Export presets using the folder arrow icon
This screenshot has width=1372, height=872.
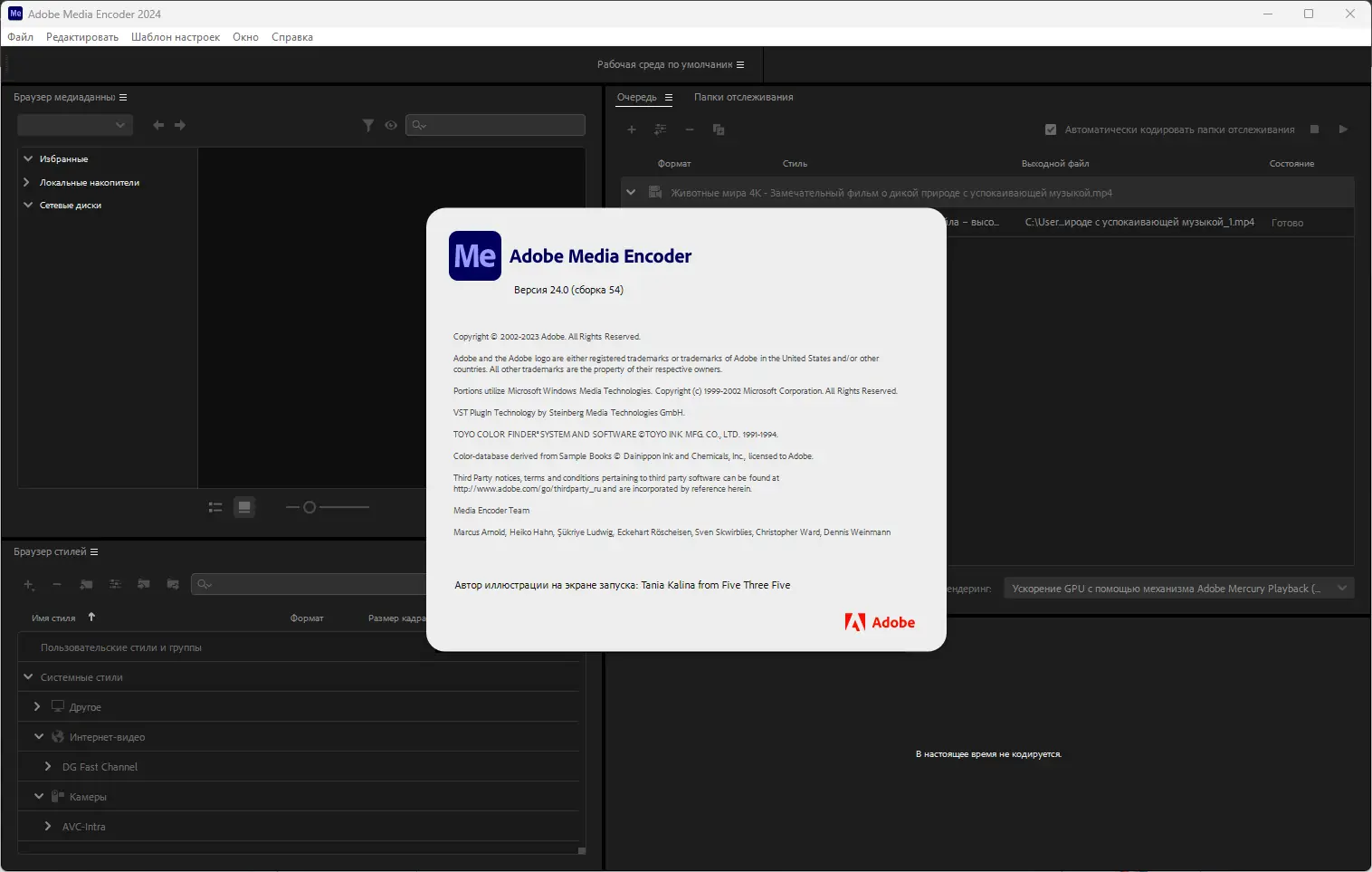(173, 584)
